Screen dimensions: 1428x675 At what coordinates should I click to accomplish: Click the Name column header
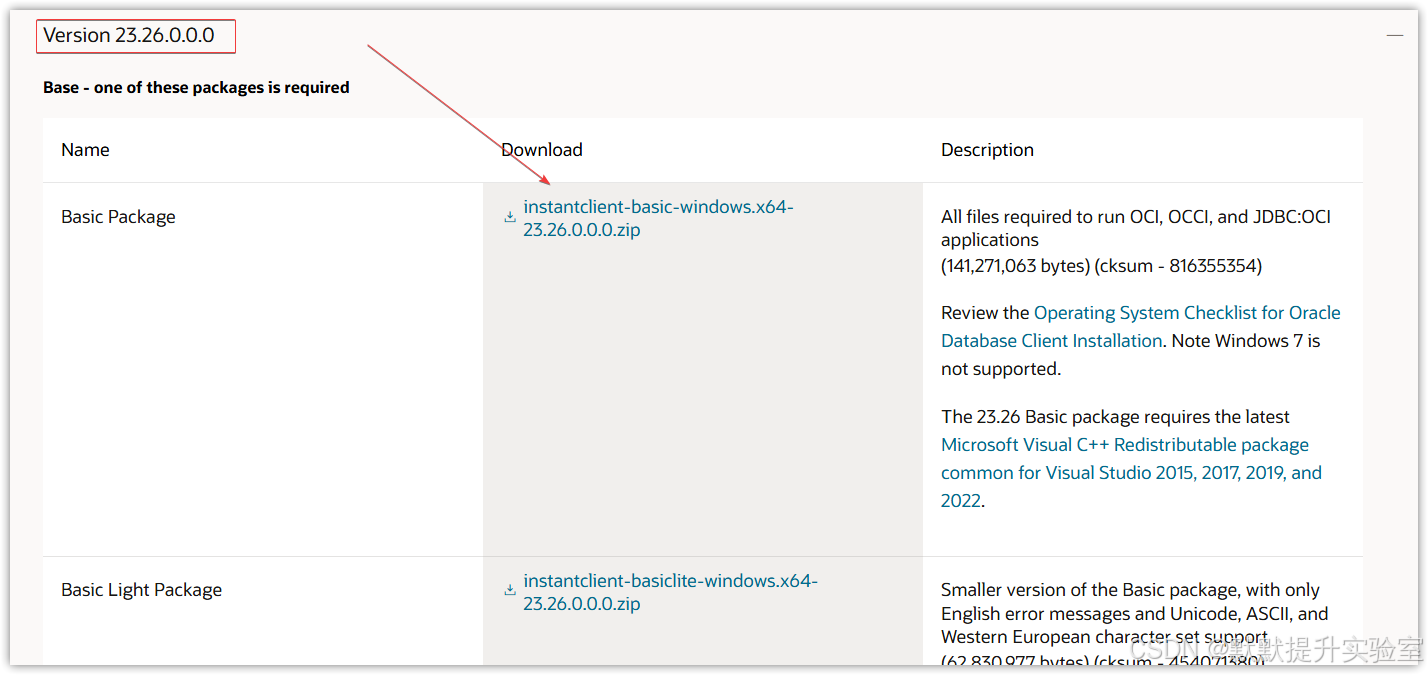85,150
